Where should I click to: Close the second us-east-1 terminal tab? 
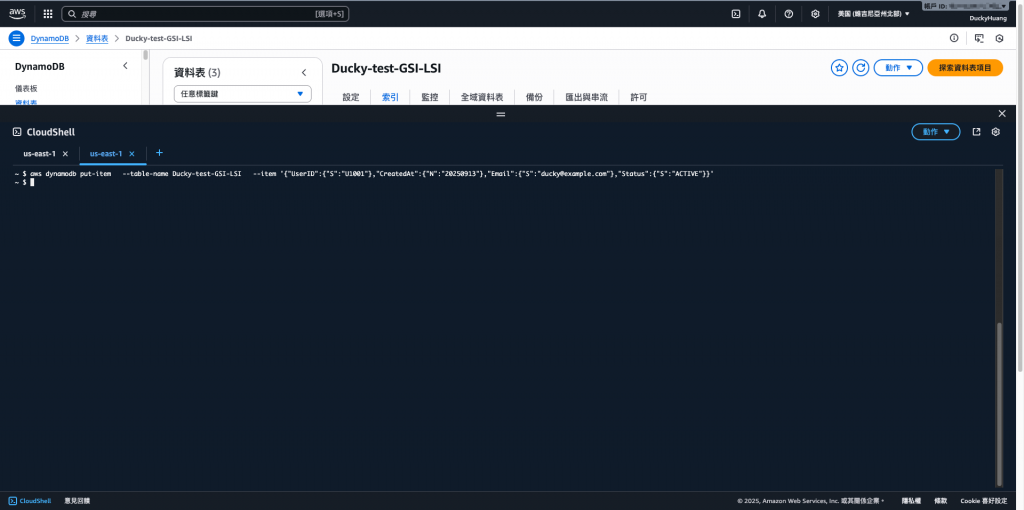[132, 154]
